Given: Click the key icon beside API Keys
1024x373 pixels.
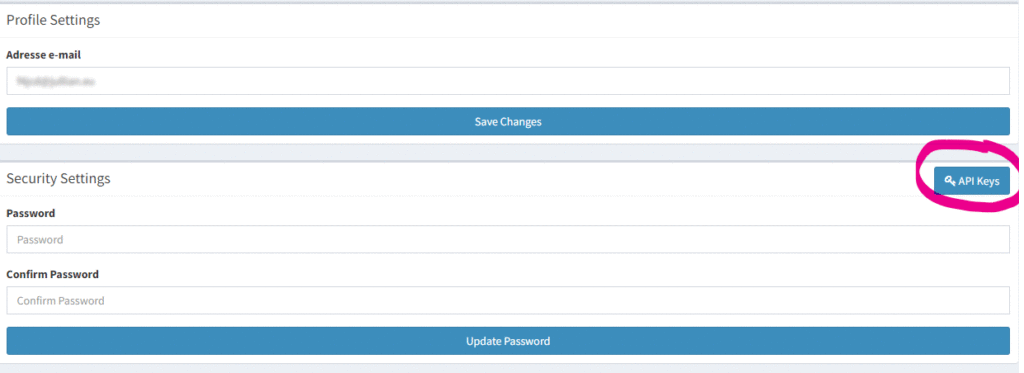Looking at the screenshot, I should [x=950, y=181].
